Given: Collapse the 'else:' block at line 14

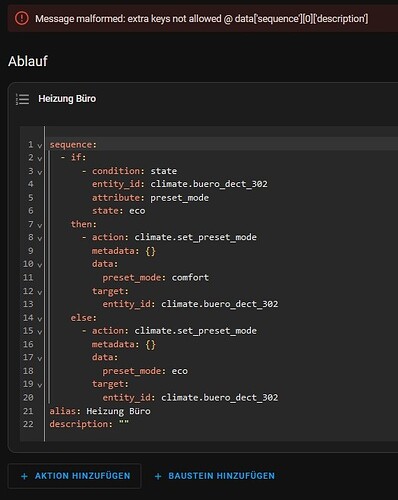Looking at the screenshot, I should 40,319.
